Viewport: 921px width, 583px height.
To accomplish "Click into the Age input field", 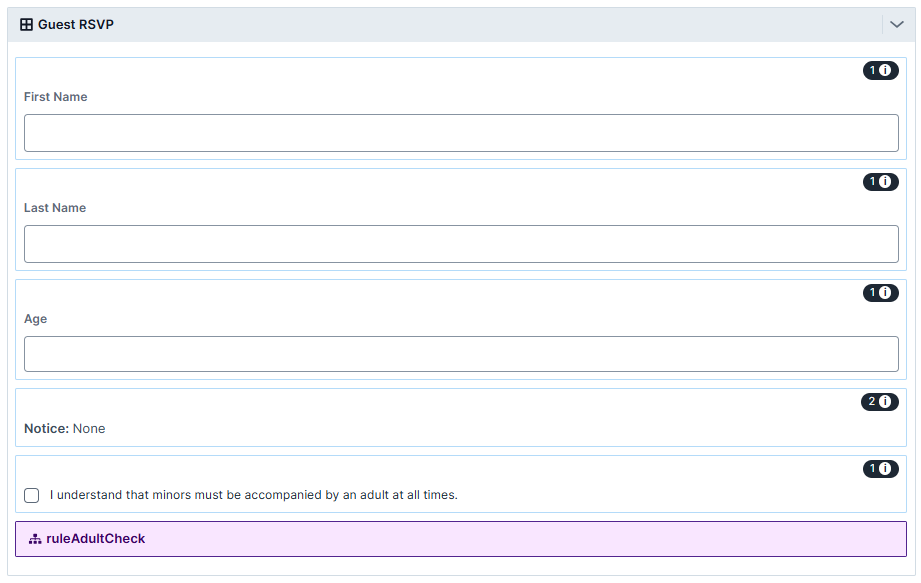I will tap(461, 354).
